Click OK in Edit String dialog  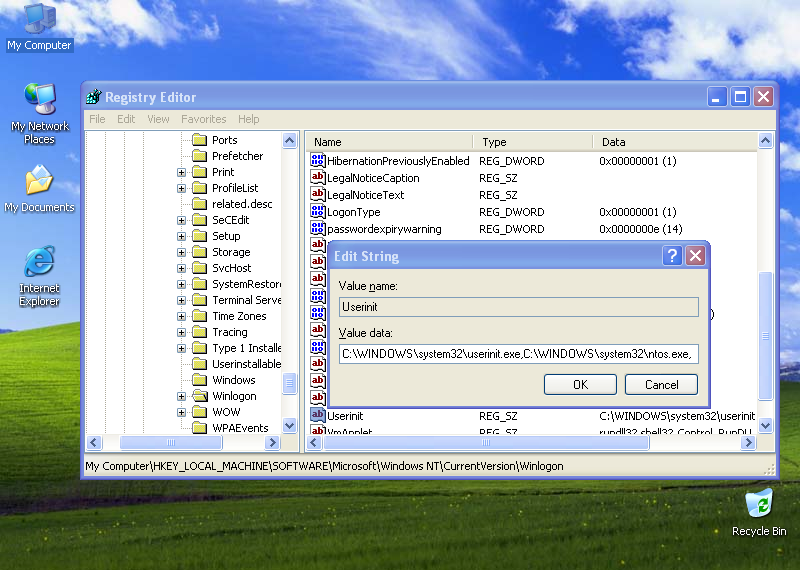coord(580,384)
